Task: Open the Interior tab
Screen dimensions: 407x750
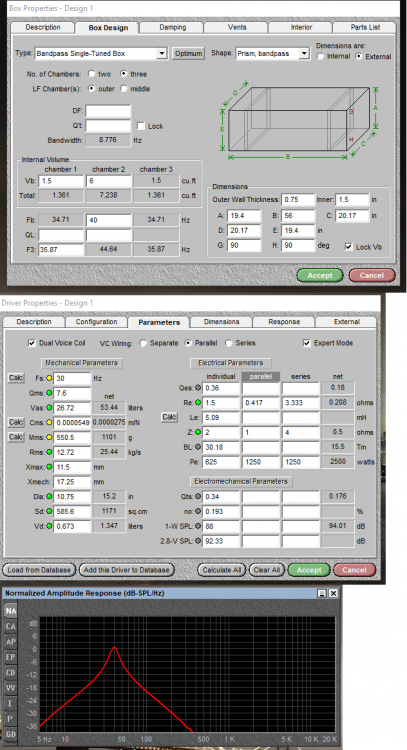Action: coord(301,27)
